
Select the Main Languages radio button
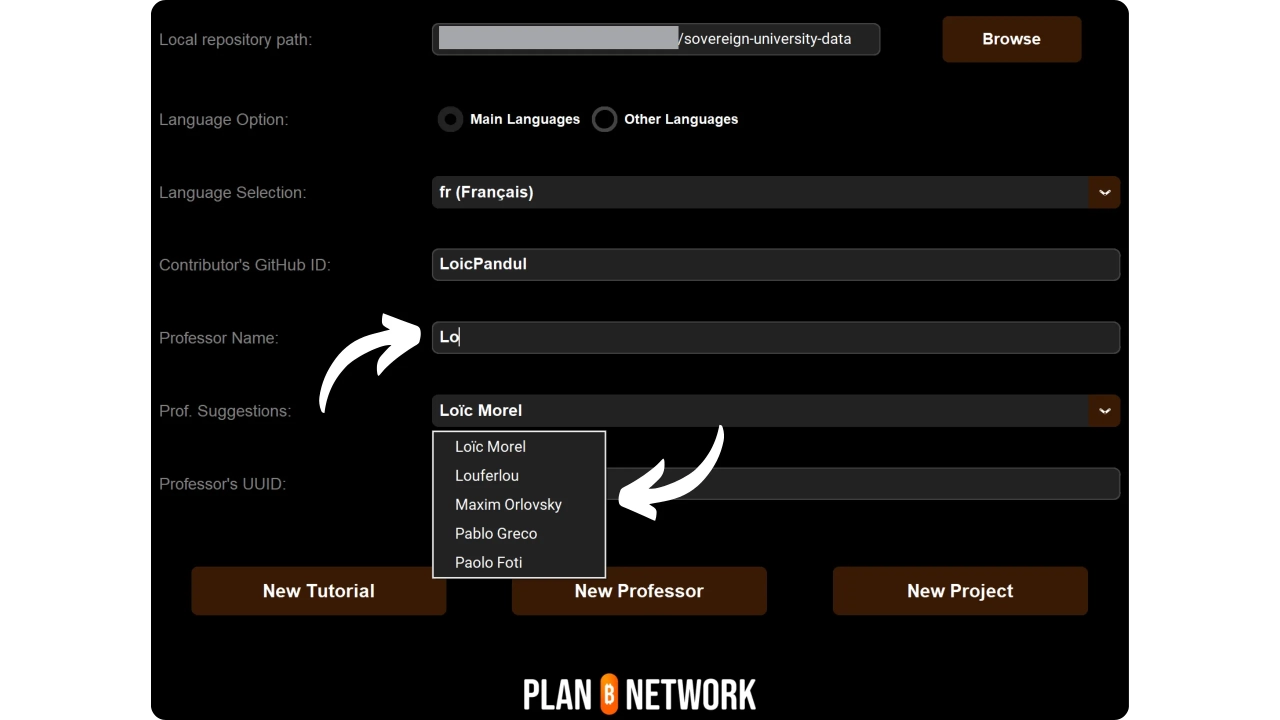click(450, 119)
